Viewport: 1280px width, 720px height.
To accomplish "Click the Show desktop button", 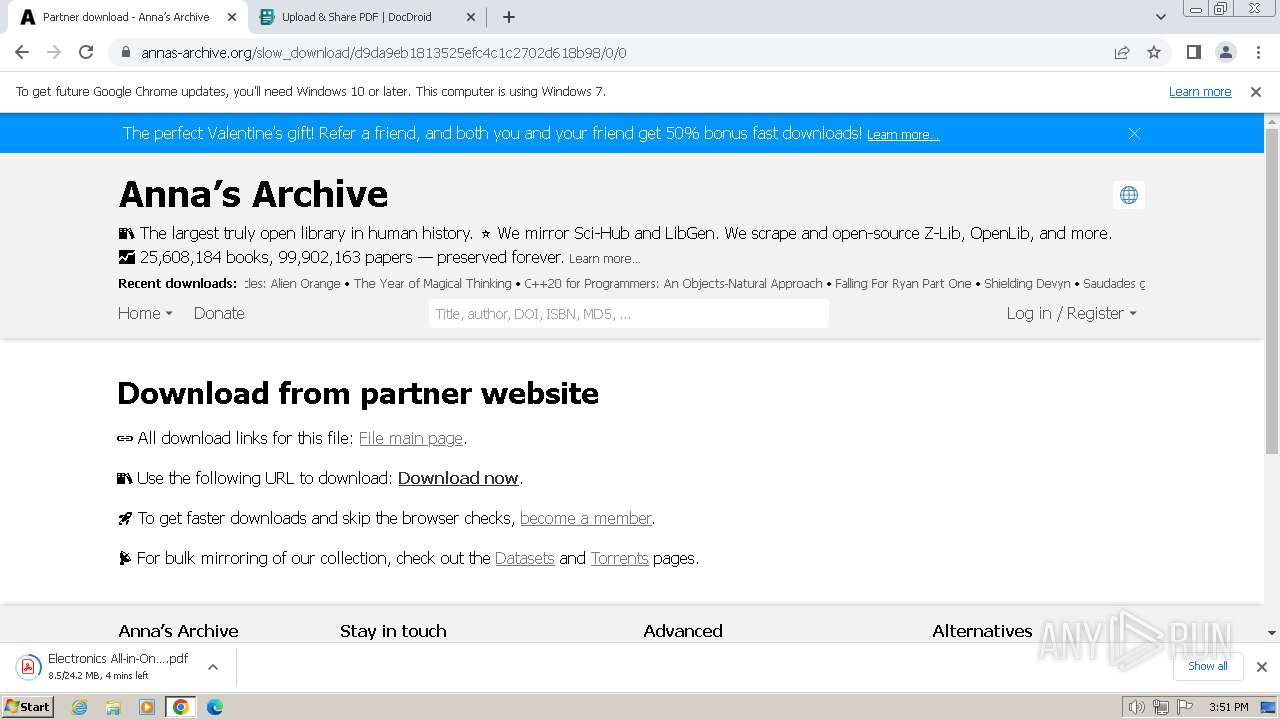I will pos(1268,707).
